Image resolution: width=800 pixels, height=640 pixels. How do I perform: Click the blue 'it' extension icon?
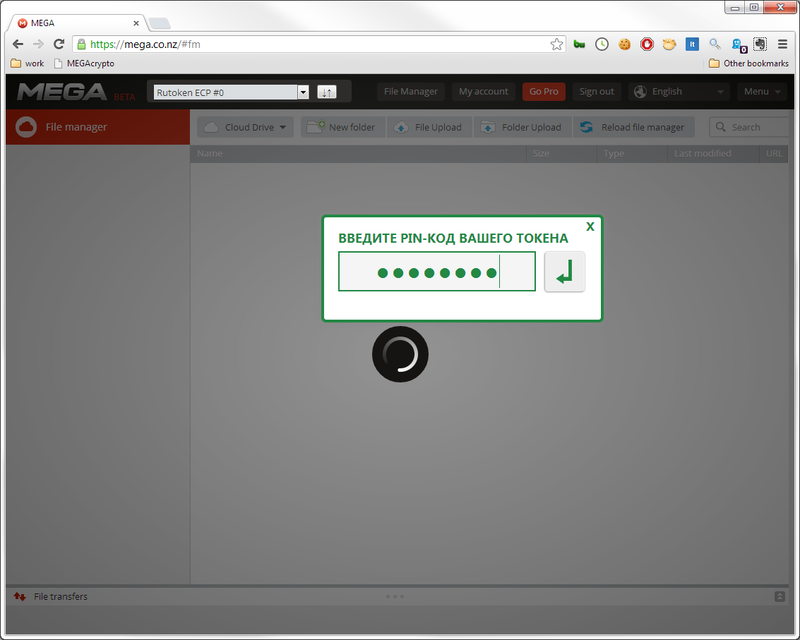click(692, 44)
